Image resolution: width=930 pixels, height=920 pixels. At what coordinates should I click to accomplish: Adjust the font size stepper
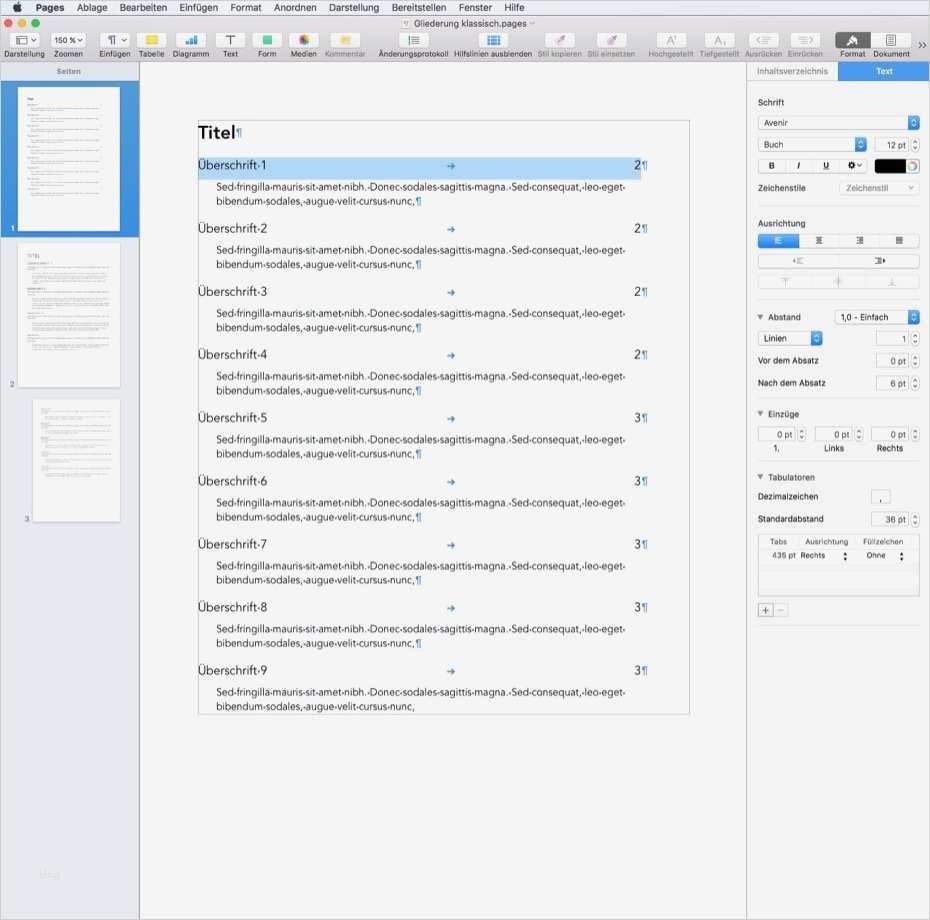coord(915,145)
